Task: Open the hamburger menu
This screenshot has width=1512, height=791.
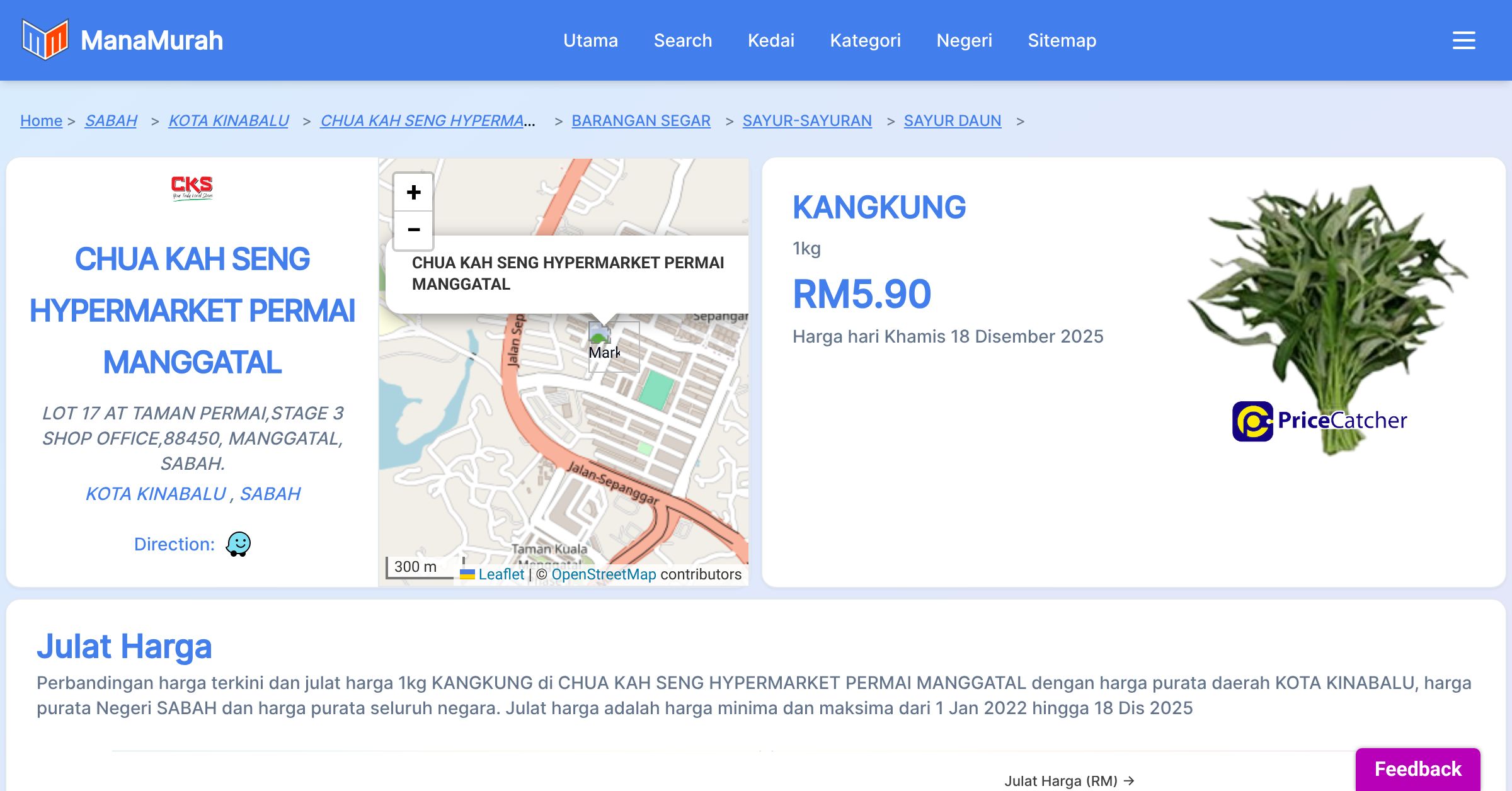Action: 1463,40
